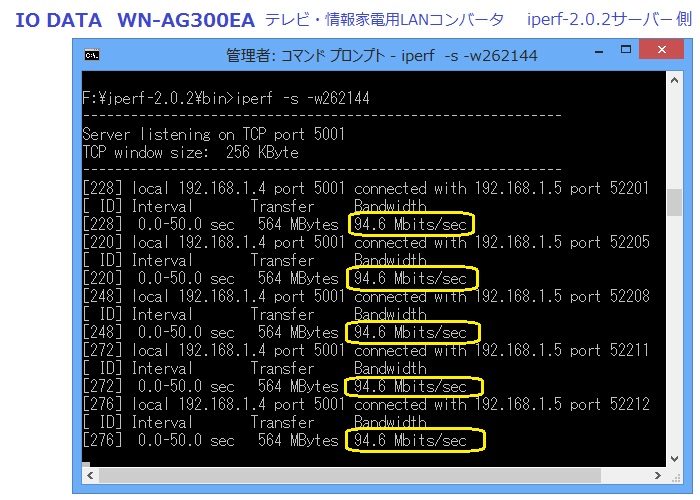The height and width of the screenshot is (500, 700).
Task: Click the connection line with port 52205
Action: tap(366, 242)
